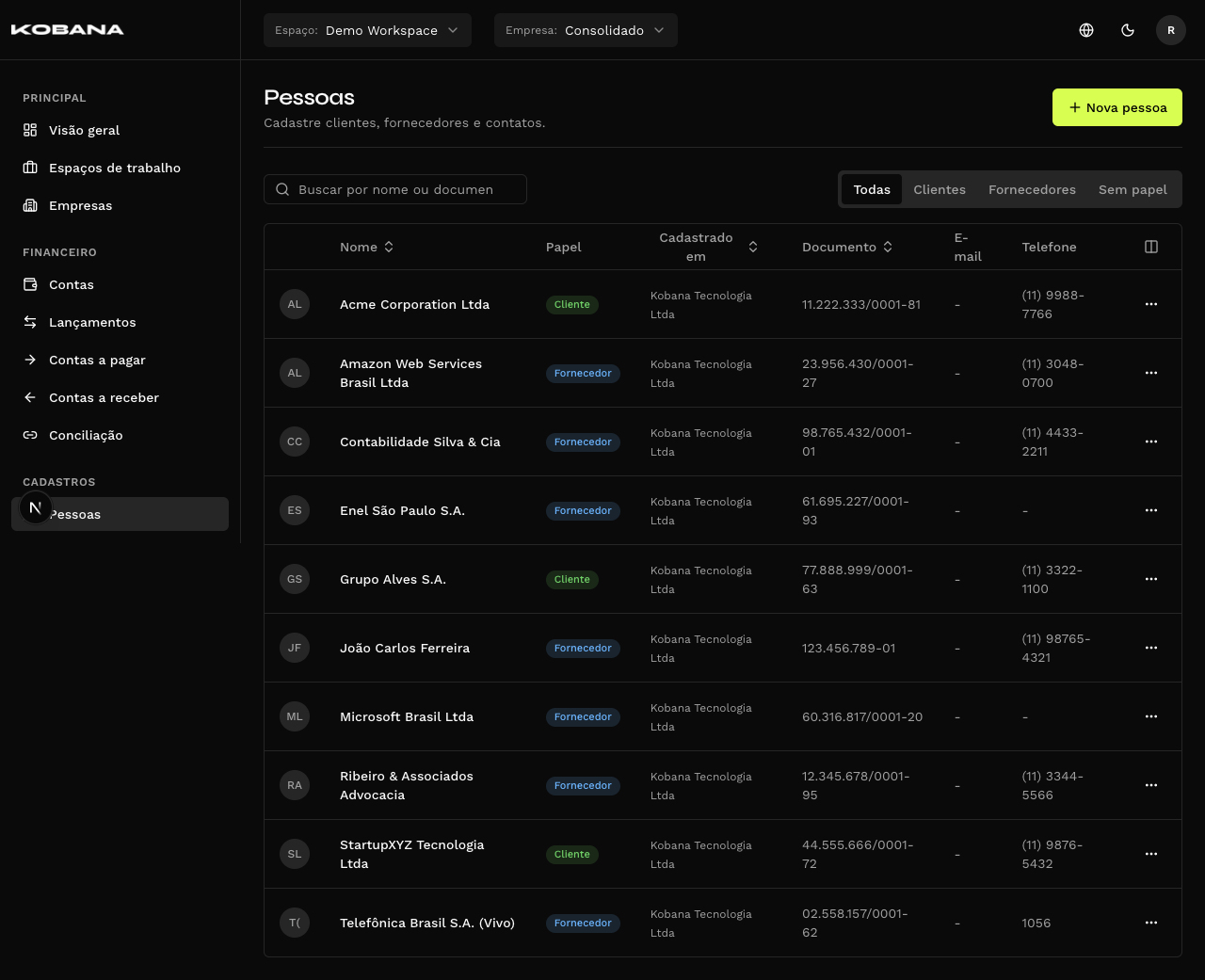Expand the Espaço Demo Workspace dropdown
This screenshot has height=980, width=1205.
[367, 30]
